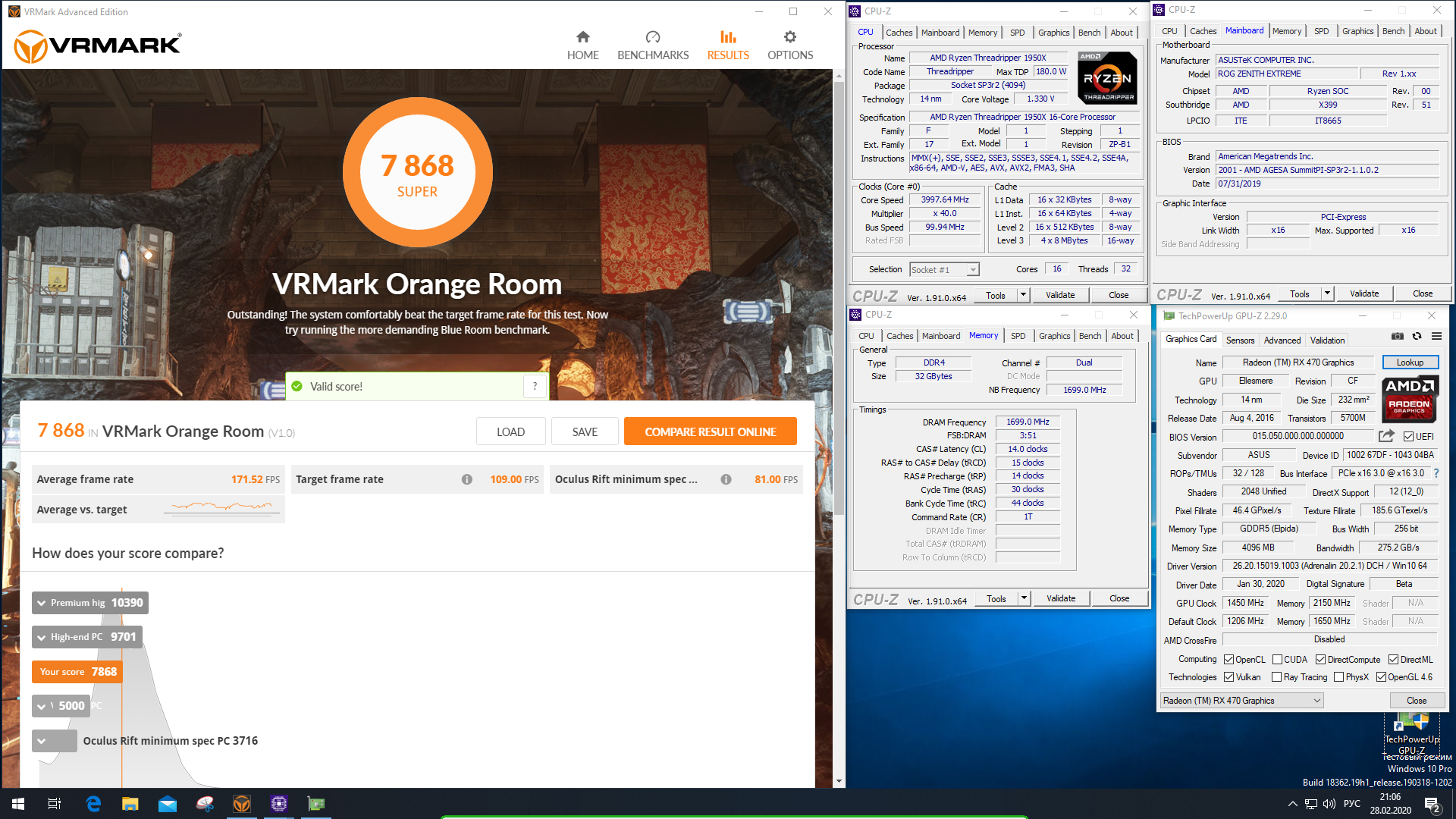The width and height of the screenshot is (1456, 819).
Task: Open the Windows Start menu
Action: tap(18, 804)
